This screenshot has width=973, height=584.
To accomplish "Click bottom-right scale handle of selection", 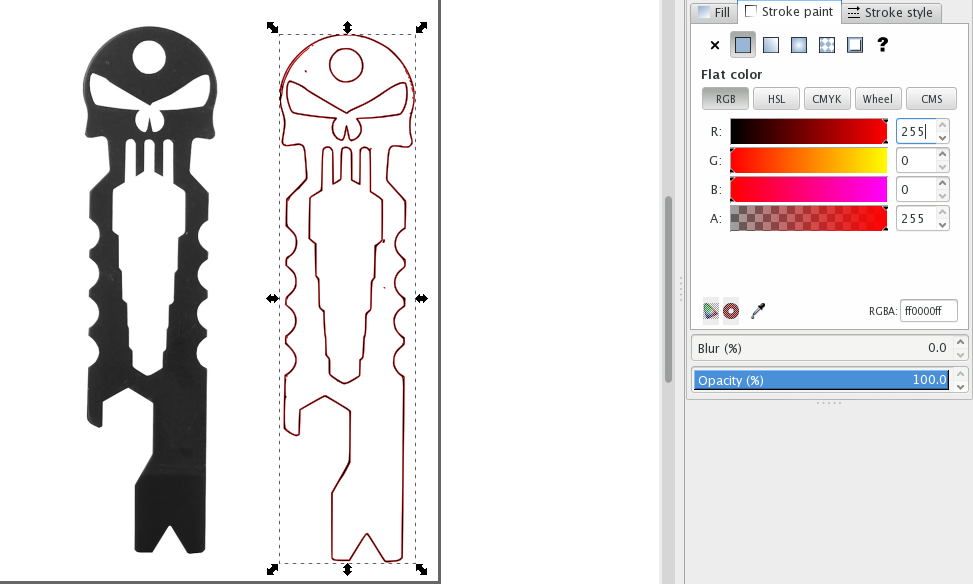I will click(421, 569).
